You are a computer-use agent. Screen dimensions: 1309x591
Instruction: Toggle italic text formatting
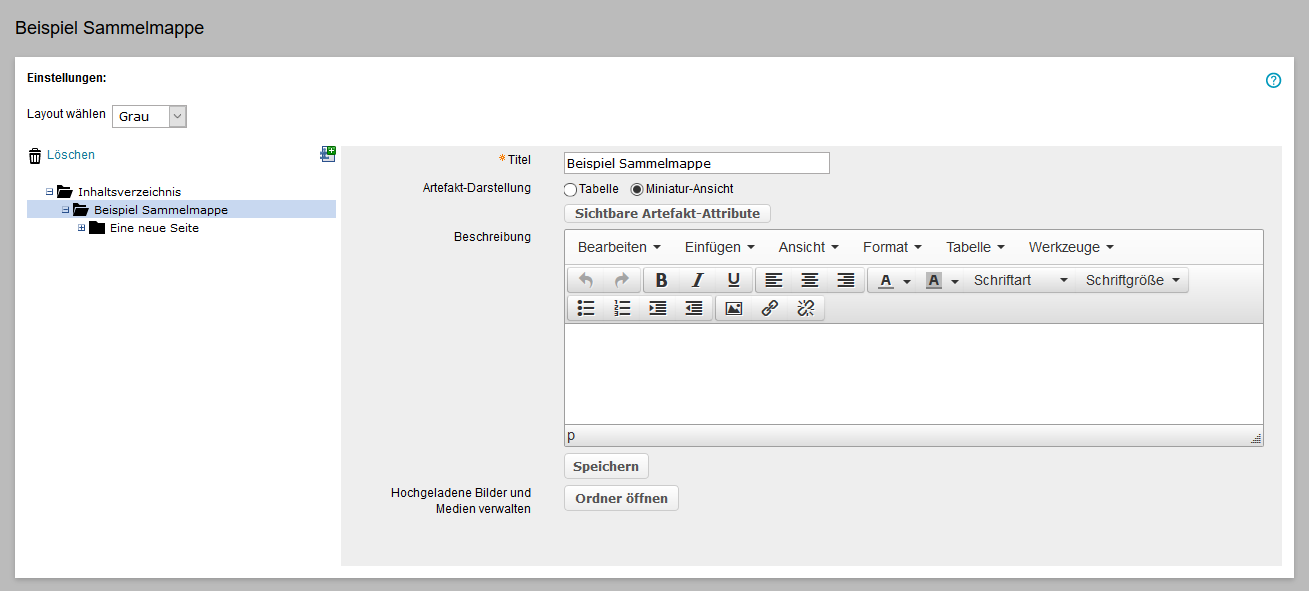coord(697,280)
